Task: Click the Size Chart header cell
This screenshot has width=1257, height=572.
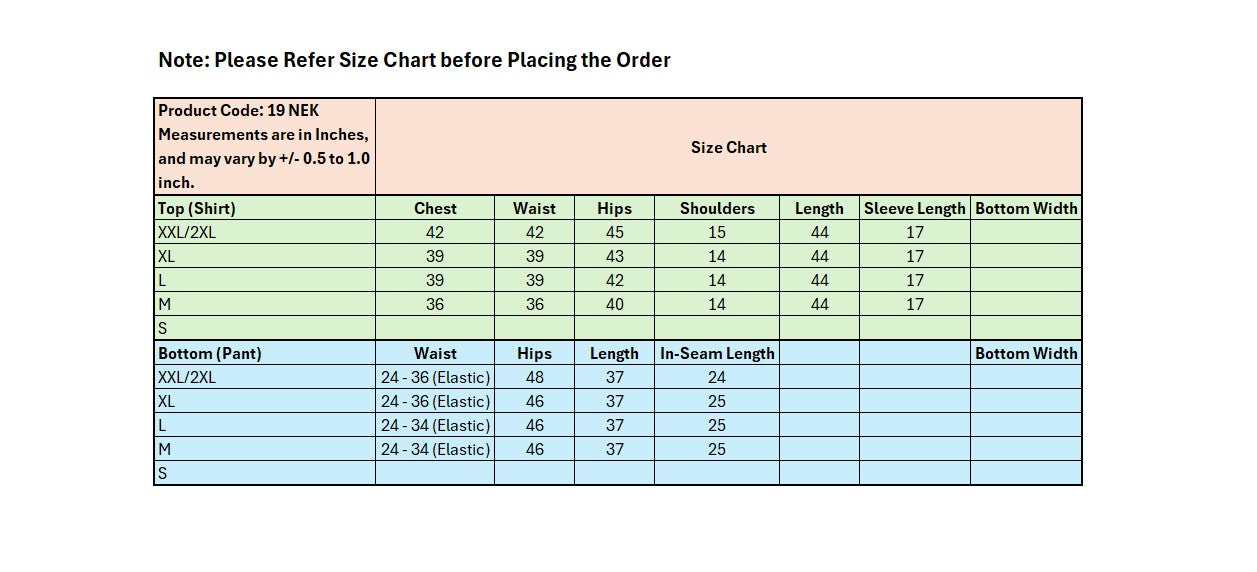Action: point(728,146)
